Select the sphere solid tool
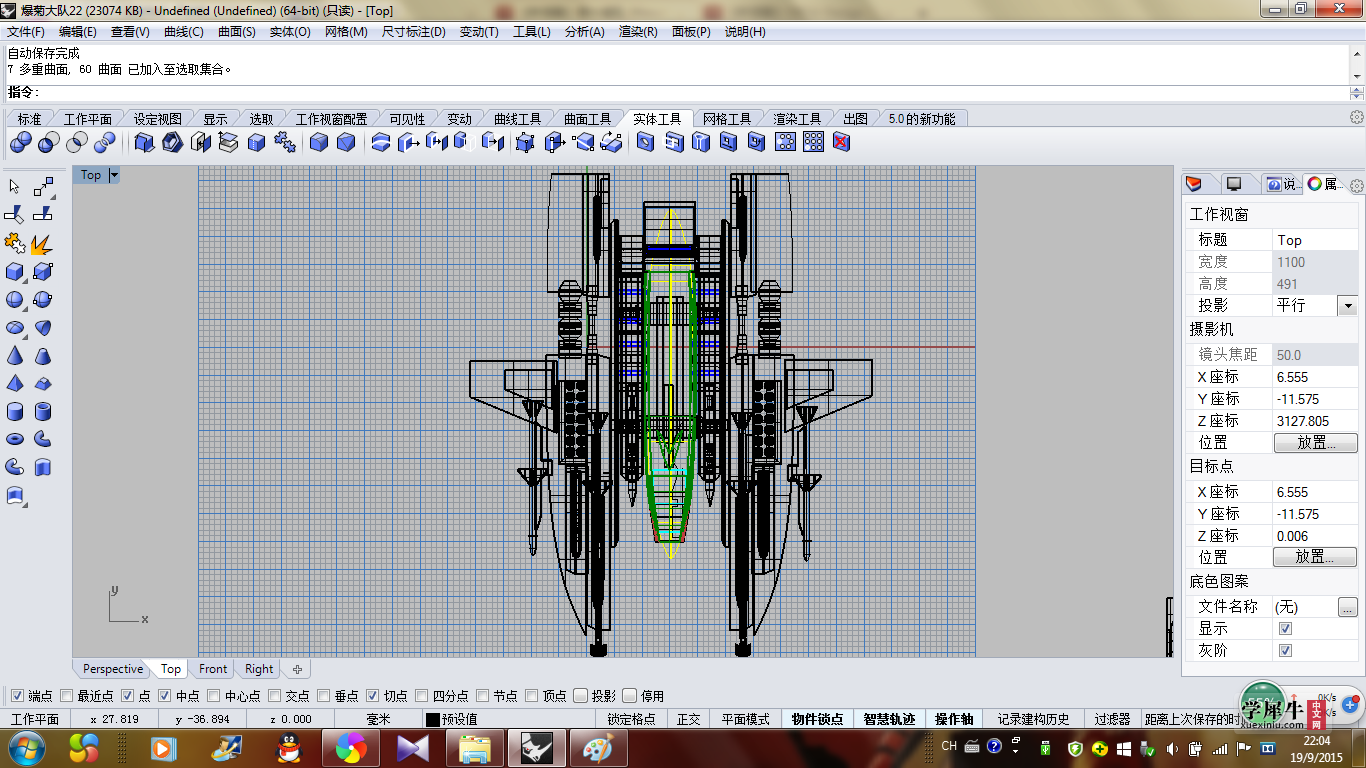 15,300
